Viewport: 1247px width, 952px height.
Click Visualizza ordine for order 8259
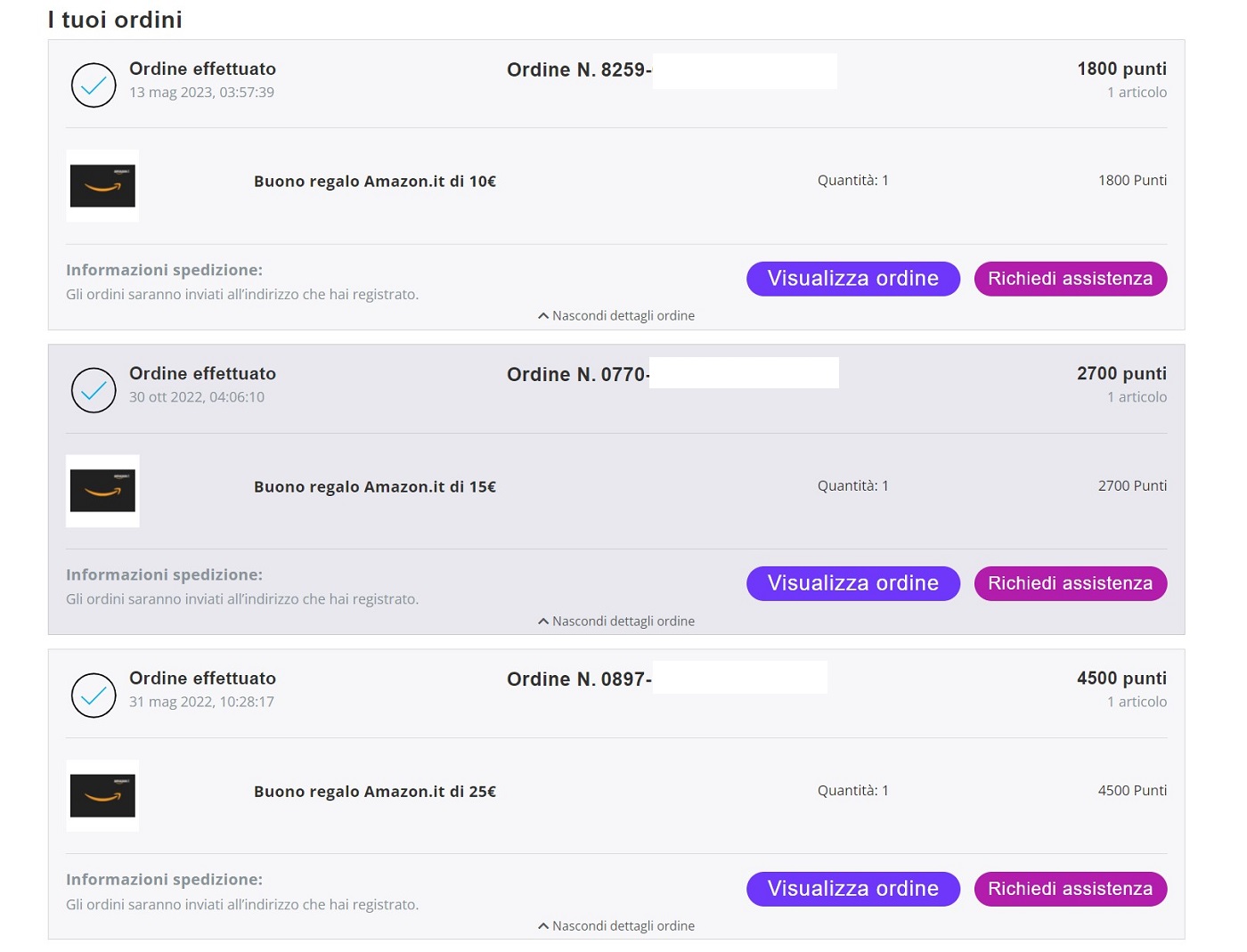[853, 279]
